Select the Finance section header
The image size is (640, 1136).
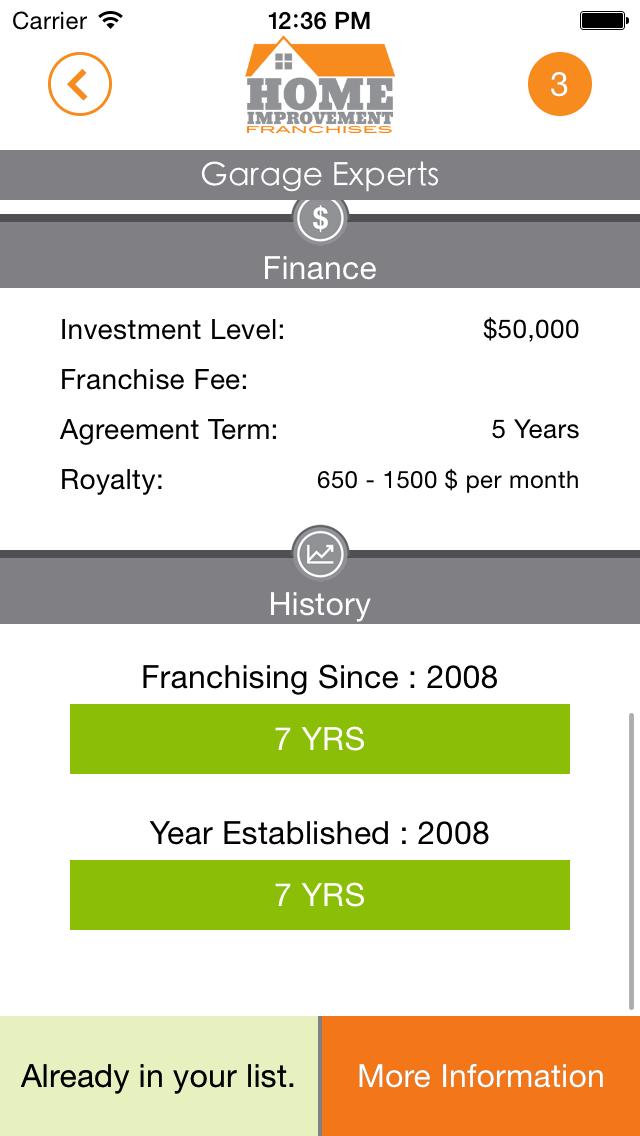pyautogui.click(x=320, y=268)
